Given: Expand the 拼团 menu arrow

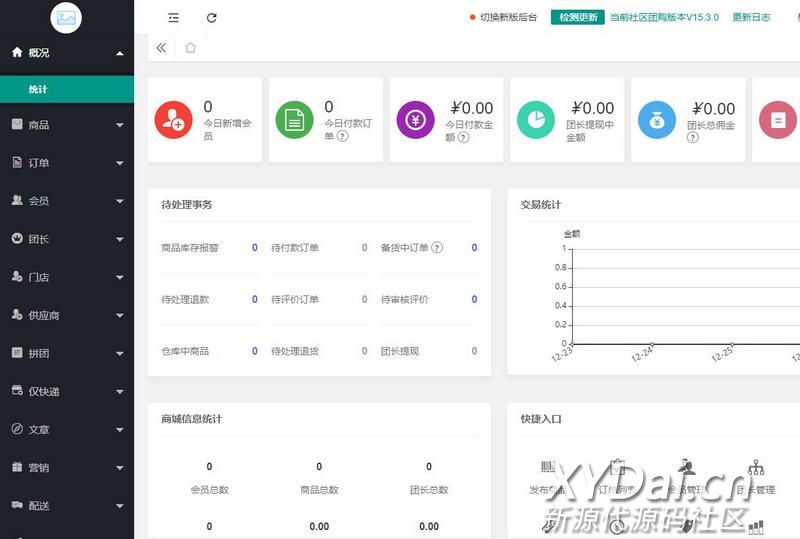Looking at the screenshot, I should 120,354.
